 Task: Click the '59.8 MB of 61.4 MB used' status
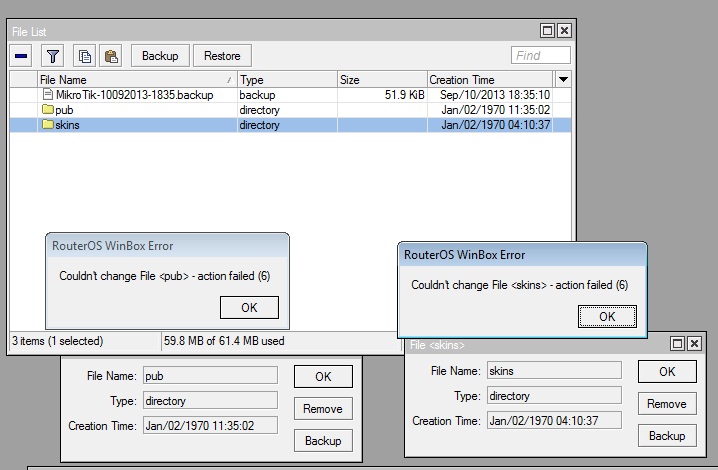pyautogui.click(x=224, y=341)
